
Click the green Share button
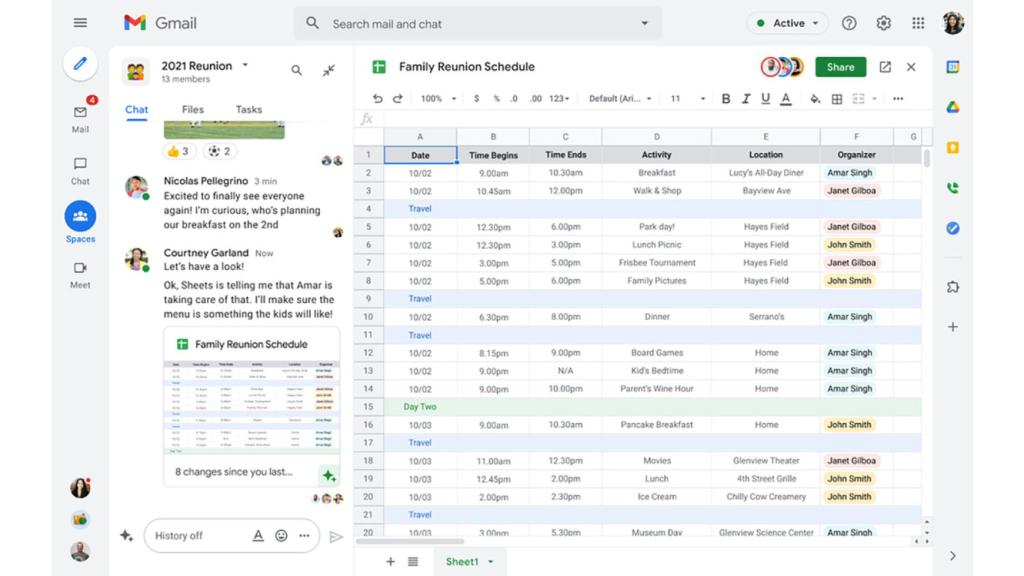tap(840, 67)
